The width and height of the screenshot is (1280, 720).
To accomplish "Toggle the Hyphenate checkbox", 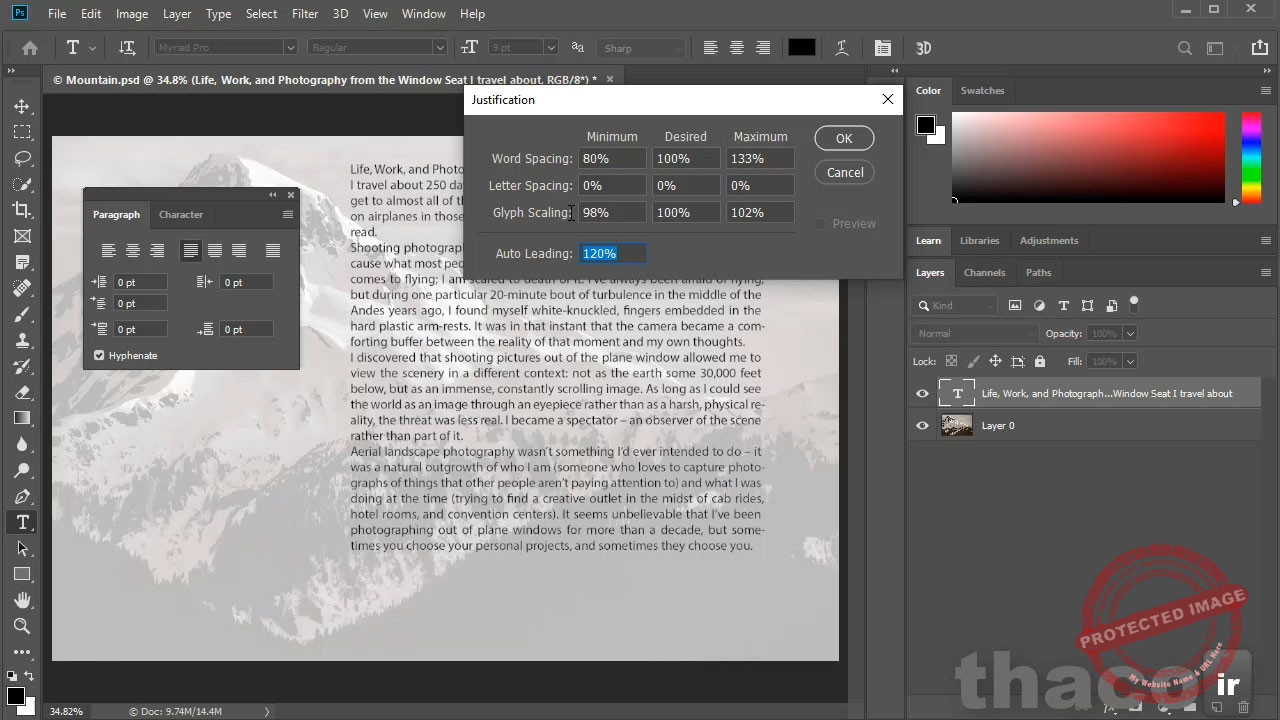I will click(99, 355).
